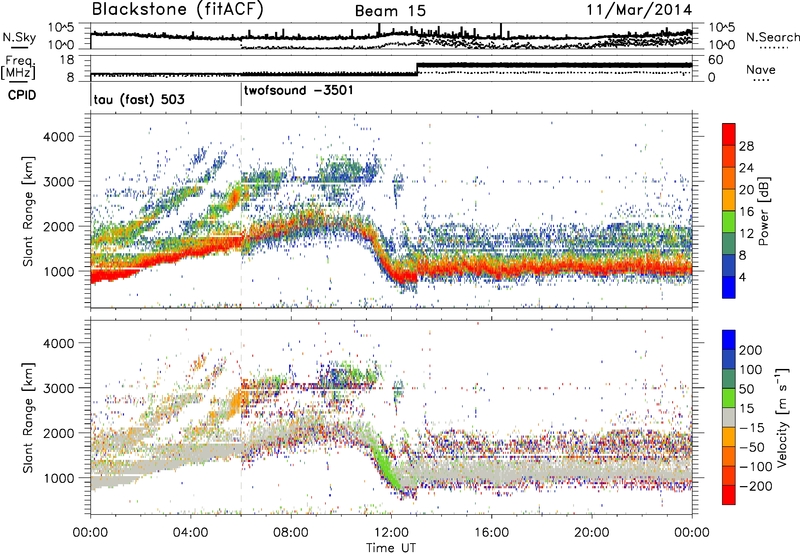Image resolution: width=800 pixels, height=554 pixels.
Task: Click the 4 tick on Power colorbar
Action: [743, 277]
